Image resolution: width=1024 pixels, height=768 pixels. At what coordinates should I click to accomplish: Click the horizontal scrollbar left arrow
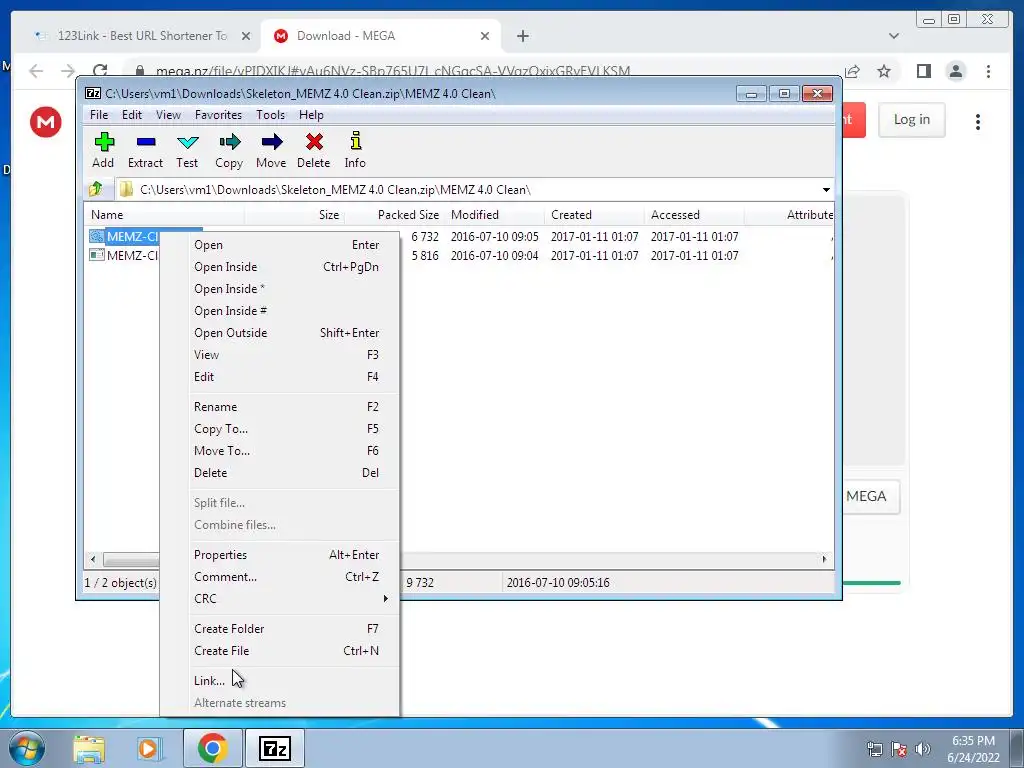(x=93, y=559)
